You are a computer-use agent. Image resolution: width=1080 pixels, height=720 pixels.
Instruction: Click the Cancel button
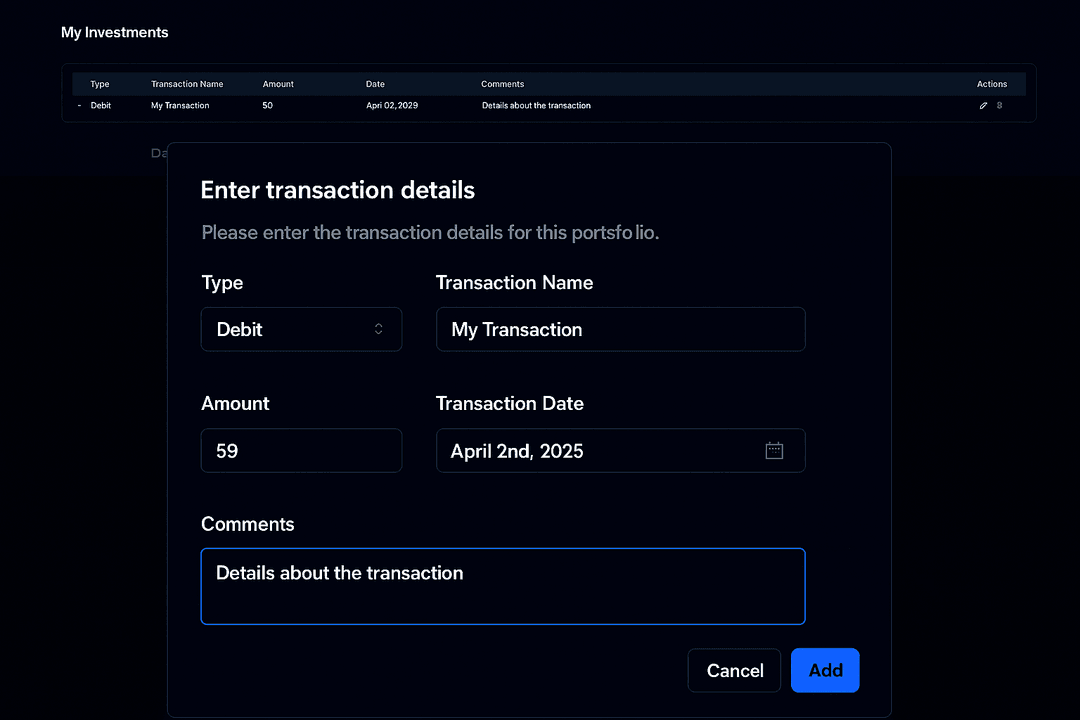click(734, 670)
